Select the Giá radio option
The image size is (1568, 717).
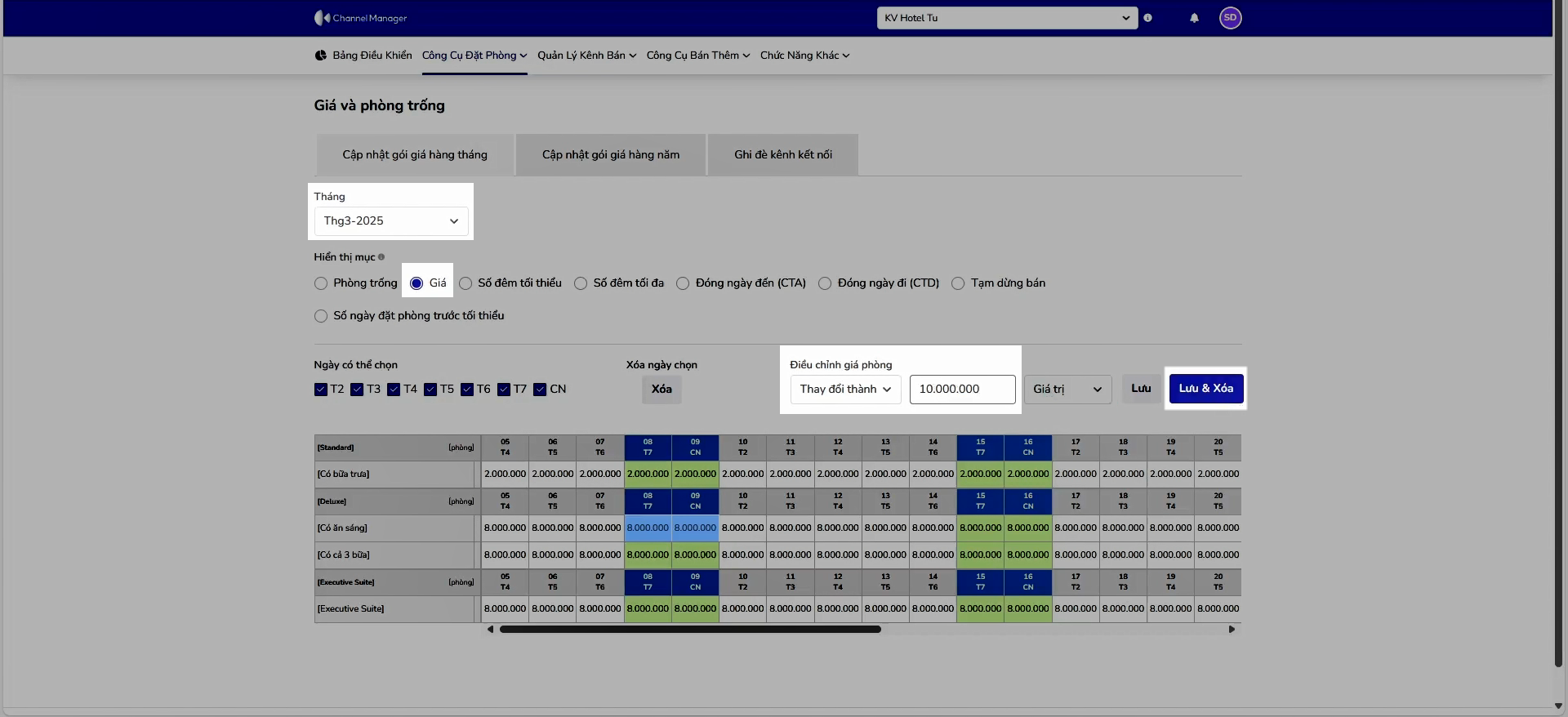click(x=416, y=283)
